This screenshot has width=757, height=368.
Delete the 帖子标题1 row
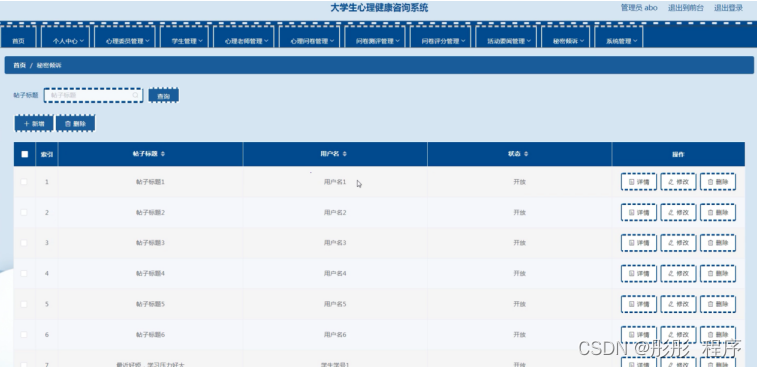pyautogui.click(x=717, y=182)
